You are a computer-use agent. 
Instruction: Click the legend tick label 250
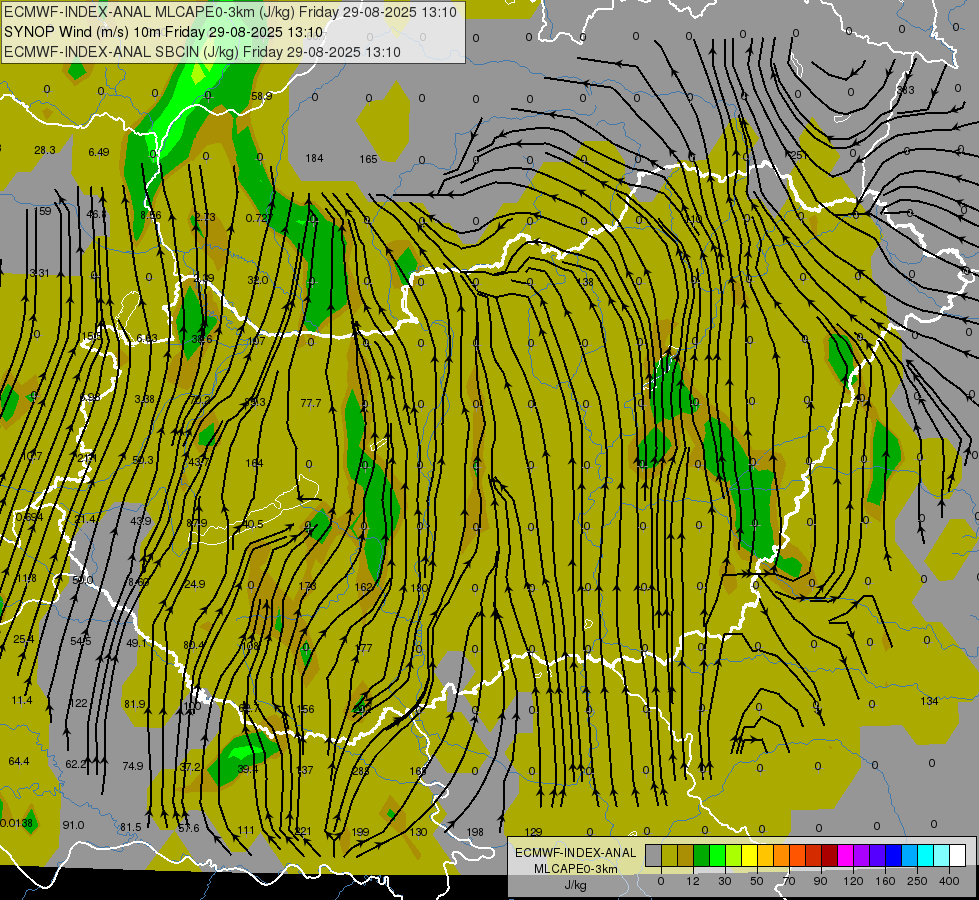[917, 881]
